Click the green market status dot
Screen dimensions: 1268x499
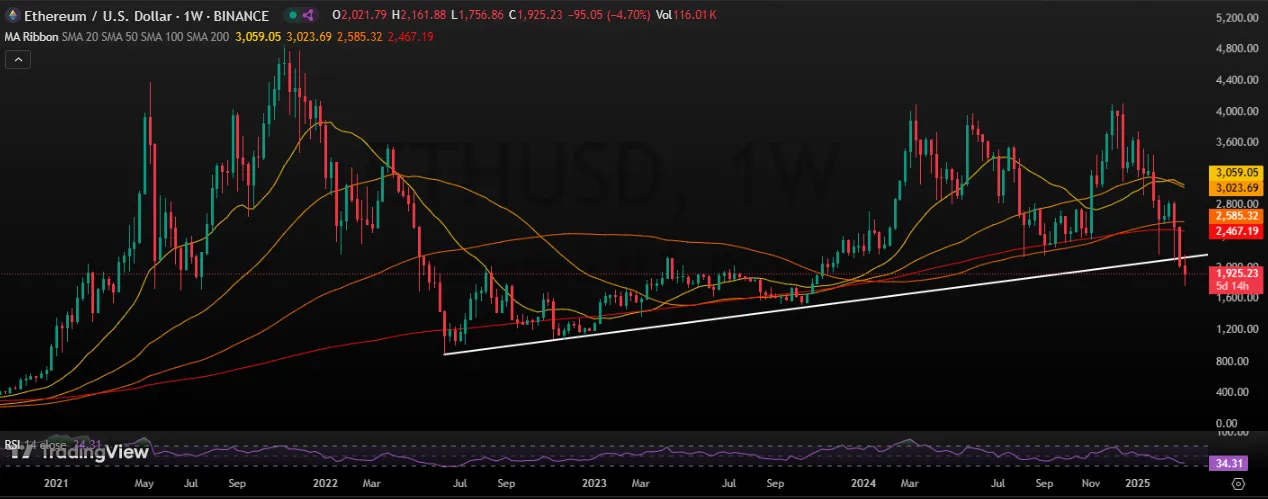click(292, 16)
